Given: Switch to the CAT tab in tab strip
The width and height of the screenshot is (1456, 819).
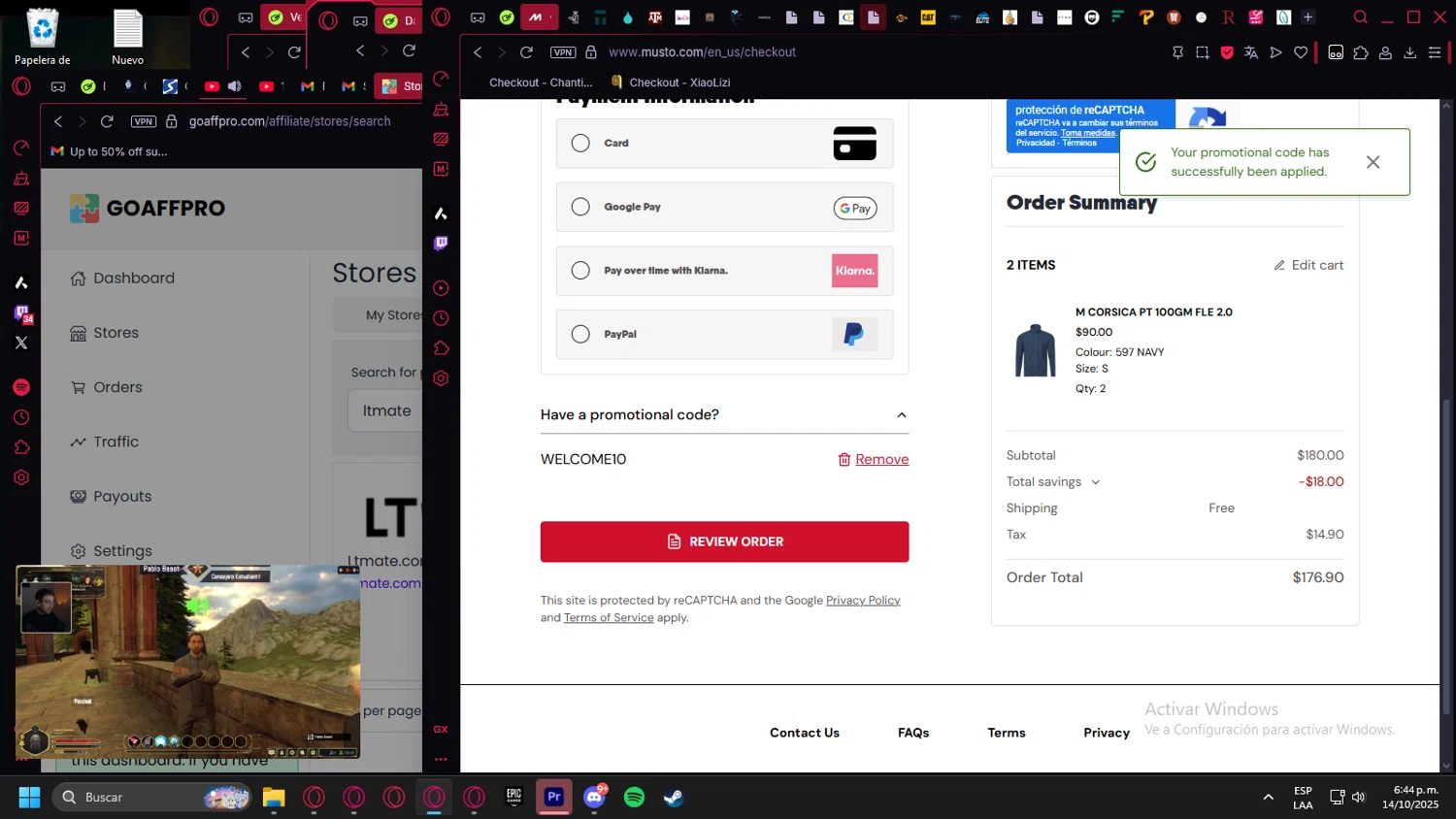Looking at the screenshot, I should click(928, 17).
